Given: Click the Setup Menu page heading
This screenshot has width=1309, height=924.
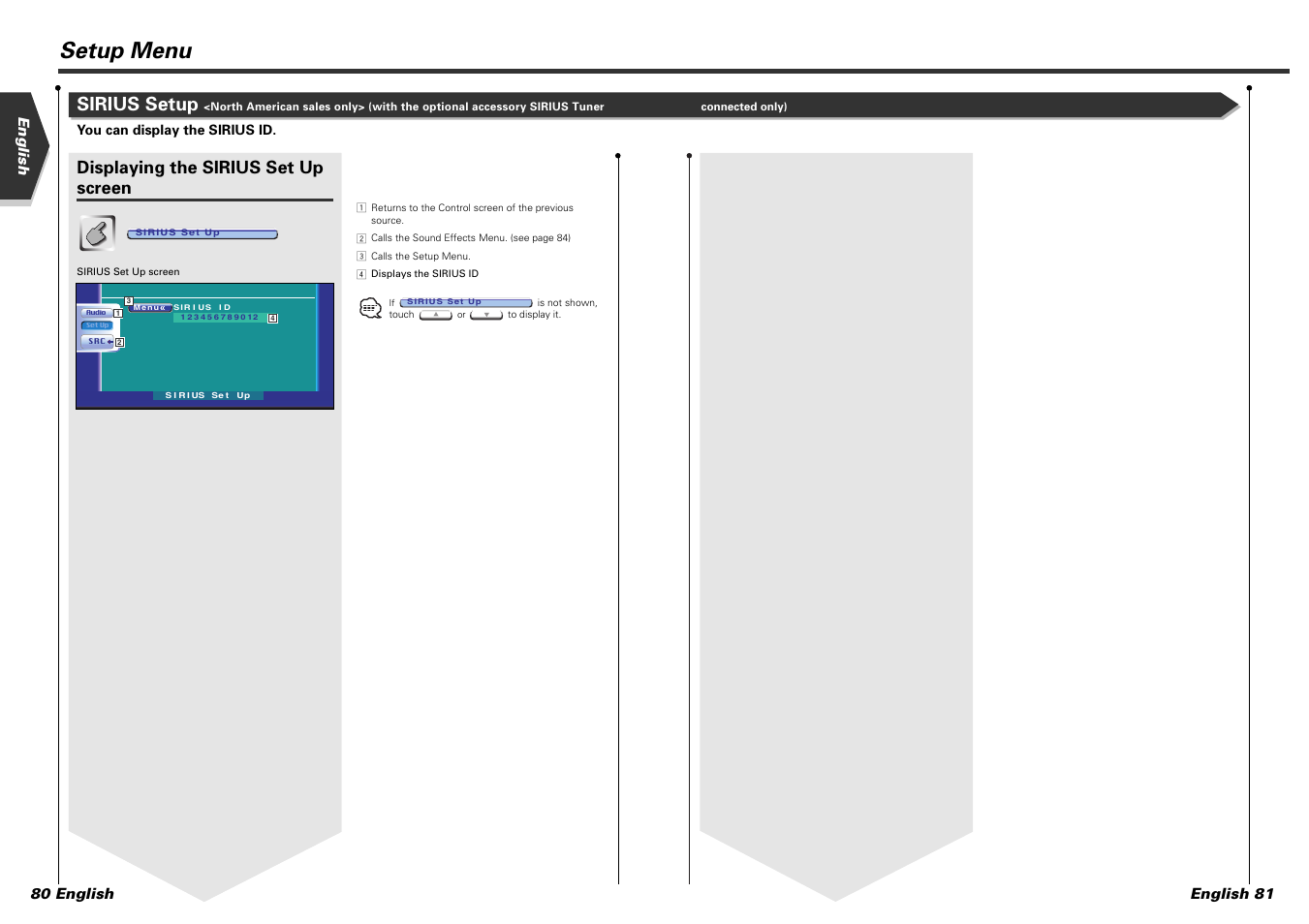Looking at the screenshot, I should 126,50.
